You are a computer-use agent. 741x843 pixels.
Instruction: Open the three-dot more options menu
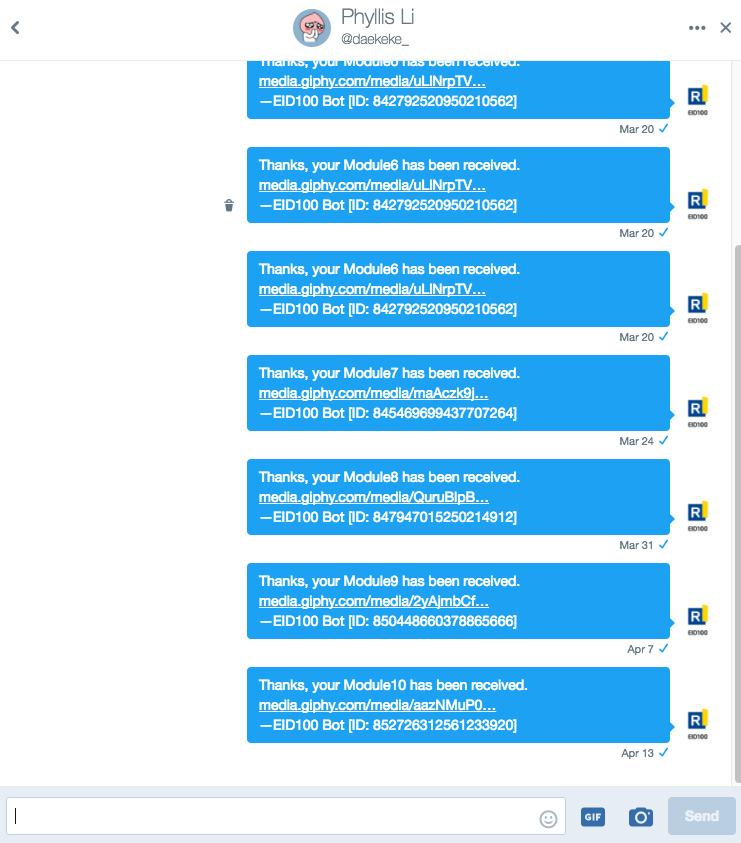pos(697,28)
